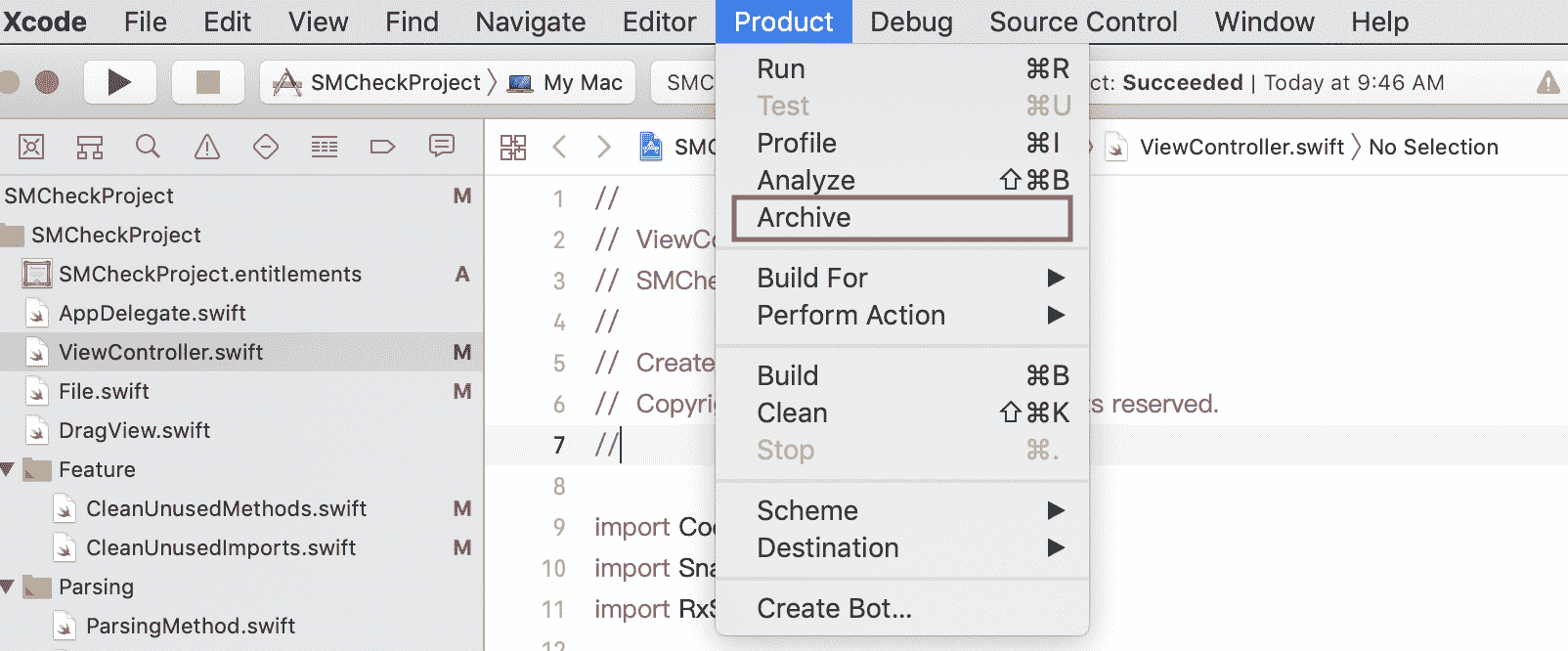Image resolution: width=1568 pixels, height=651 pixels.
Task: Click the Run play button in toolbar
Action: pyautogui.click(x=119, y=82)
